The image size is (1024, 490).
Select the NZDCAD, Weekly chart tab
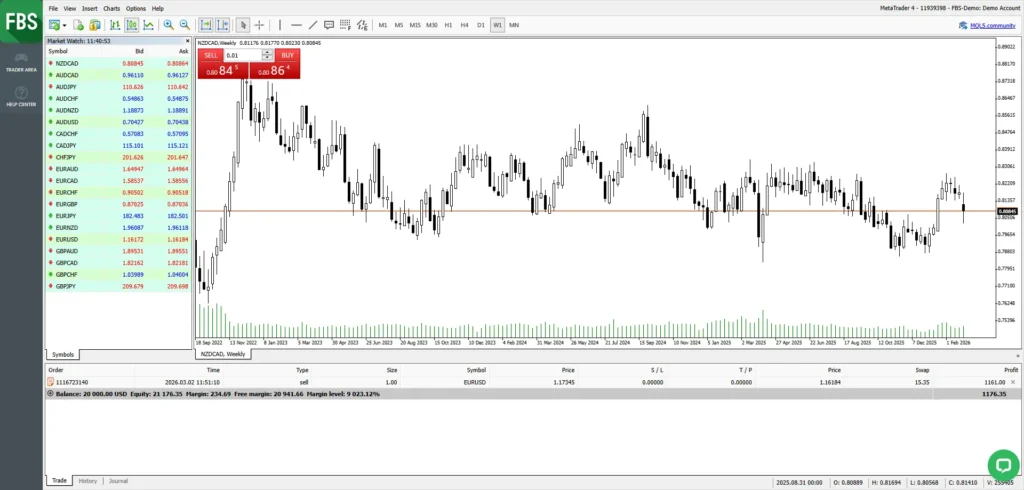point(223,354)
